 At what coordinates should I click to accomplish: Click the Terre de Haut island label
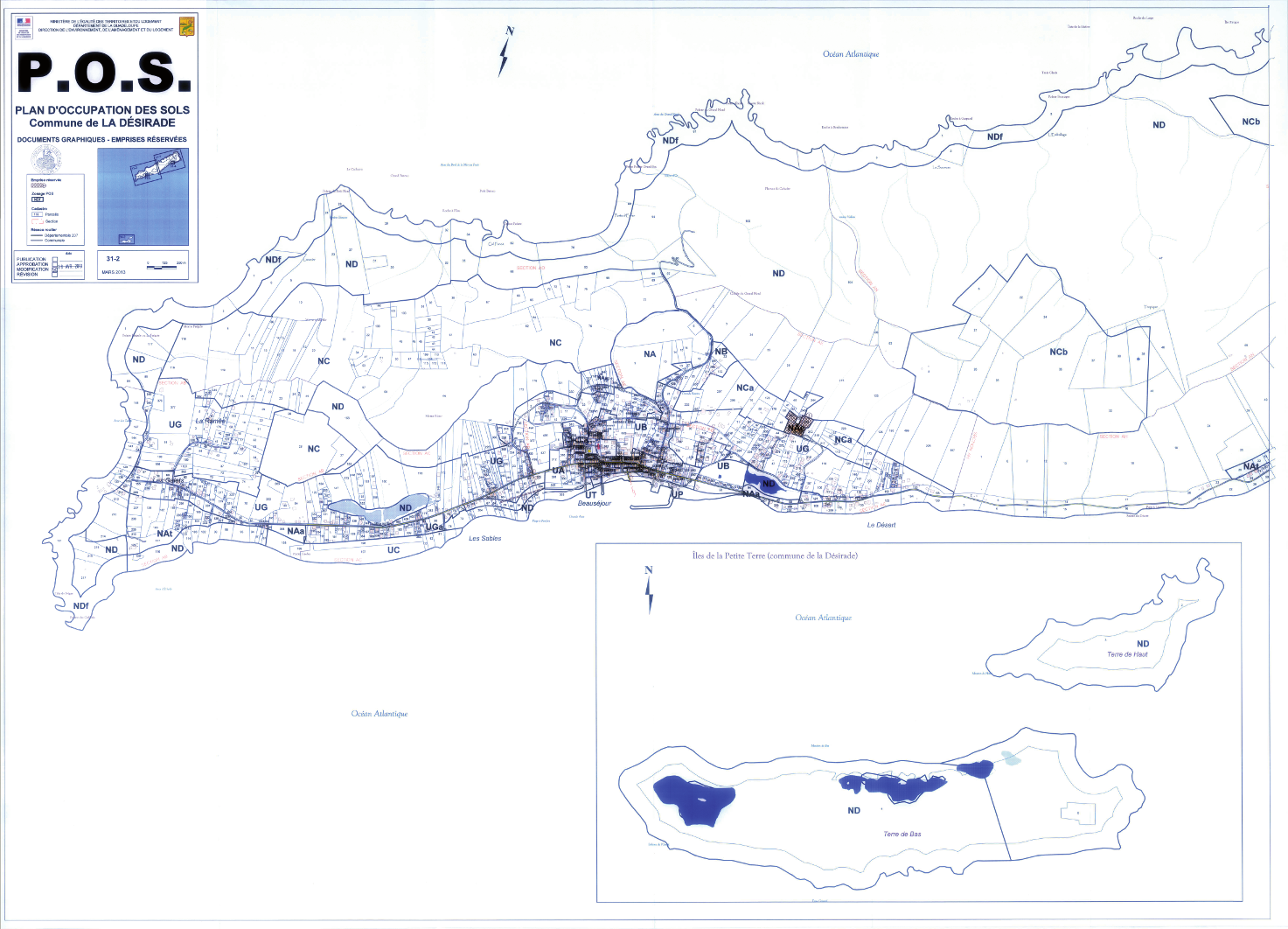pos(1127,654)
